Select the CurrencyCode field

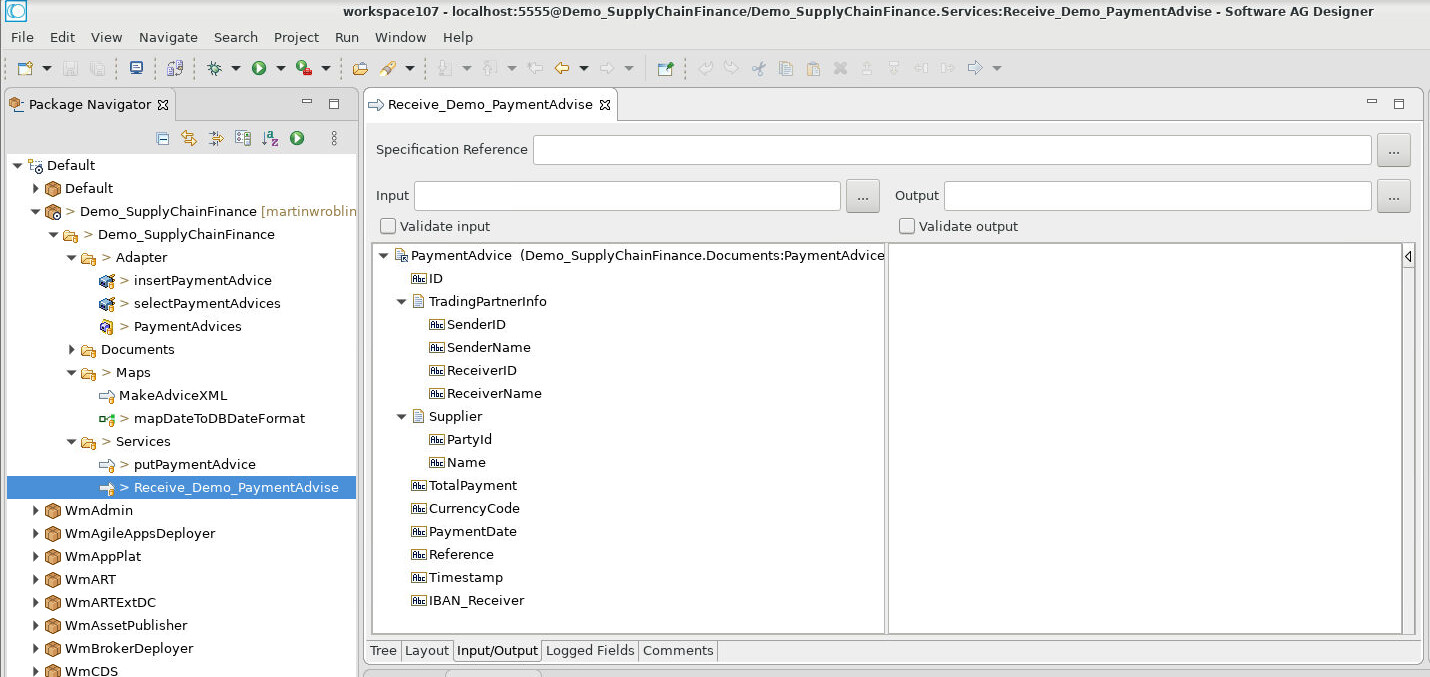(474, 509)
